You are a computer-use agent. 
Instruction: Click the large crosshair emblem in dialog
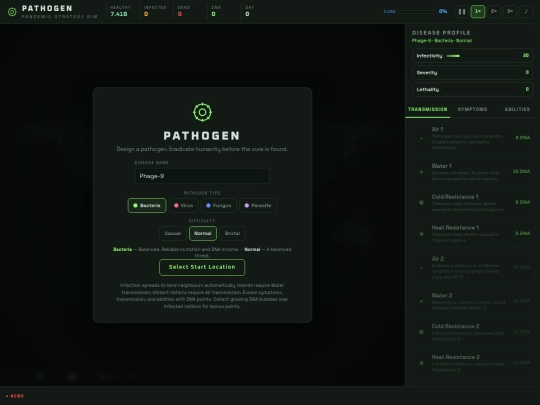tap(202, 112)
